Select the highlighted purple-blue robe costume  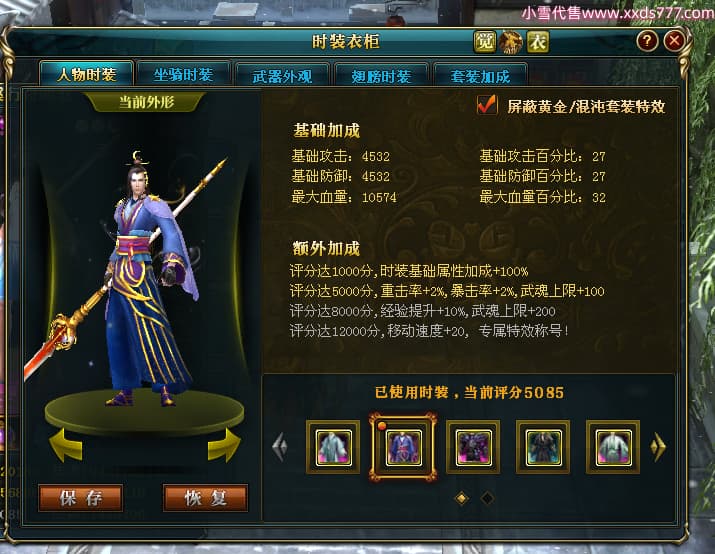[403, 447]
